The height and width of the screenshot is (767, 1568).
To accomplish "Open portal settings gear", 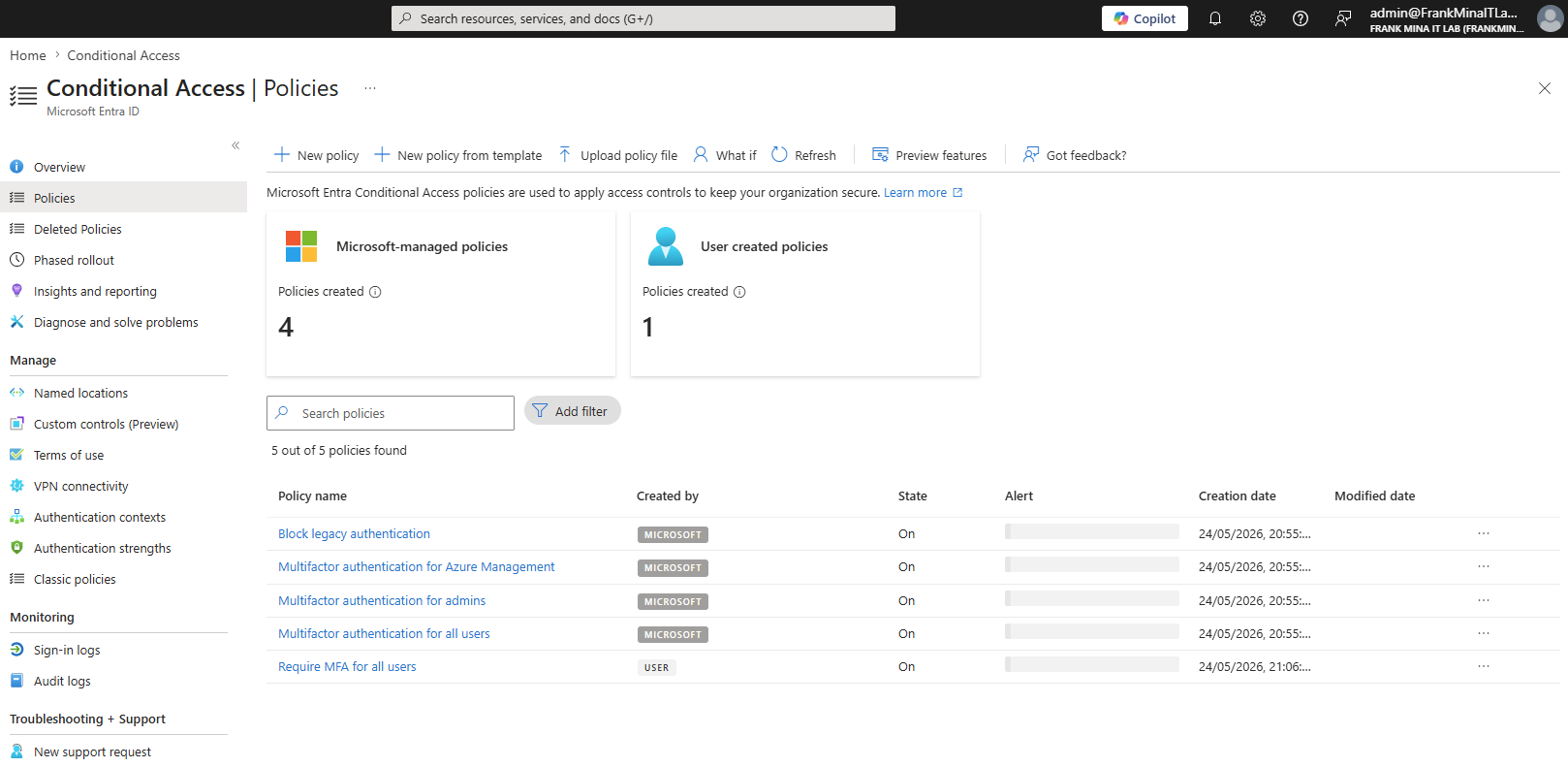I will tap(1258, 18).
